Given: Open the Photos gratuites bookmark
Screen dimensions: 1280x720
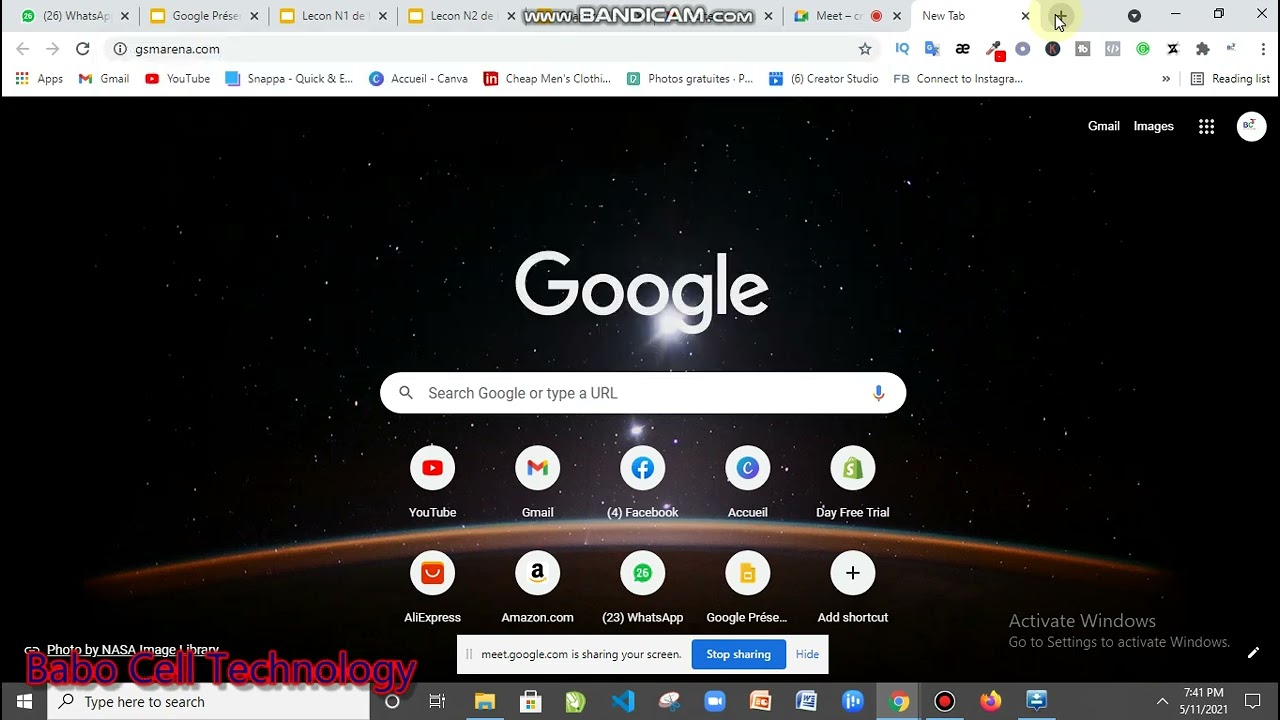Looking at the screenshot, I should [x=690, y=79].
